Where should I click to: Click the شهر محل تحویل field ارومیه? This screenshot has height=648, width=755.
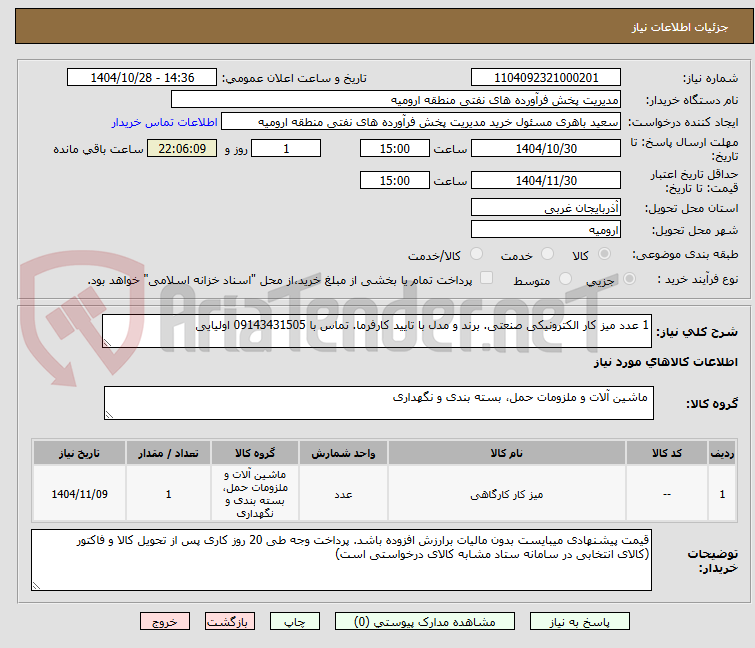(x=546, y=230)
